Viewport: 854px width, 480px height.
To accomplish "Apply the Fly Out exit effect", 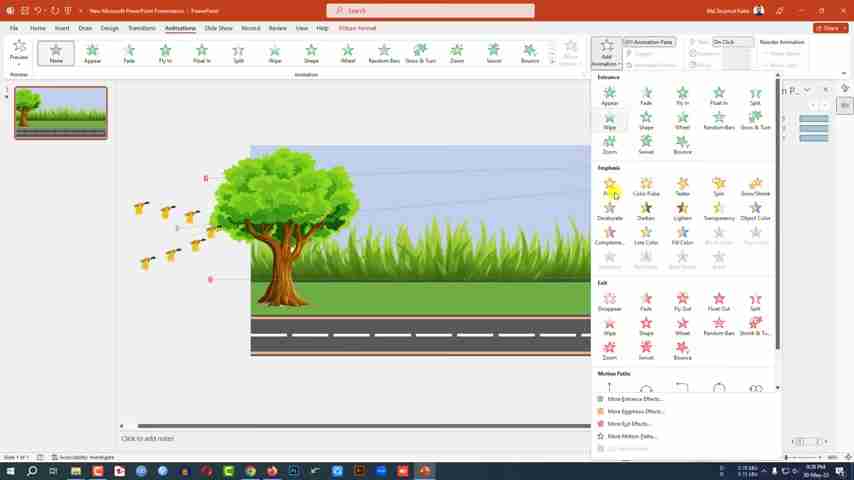I will (682, 300).
